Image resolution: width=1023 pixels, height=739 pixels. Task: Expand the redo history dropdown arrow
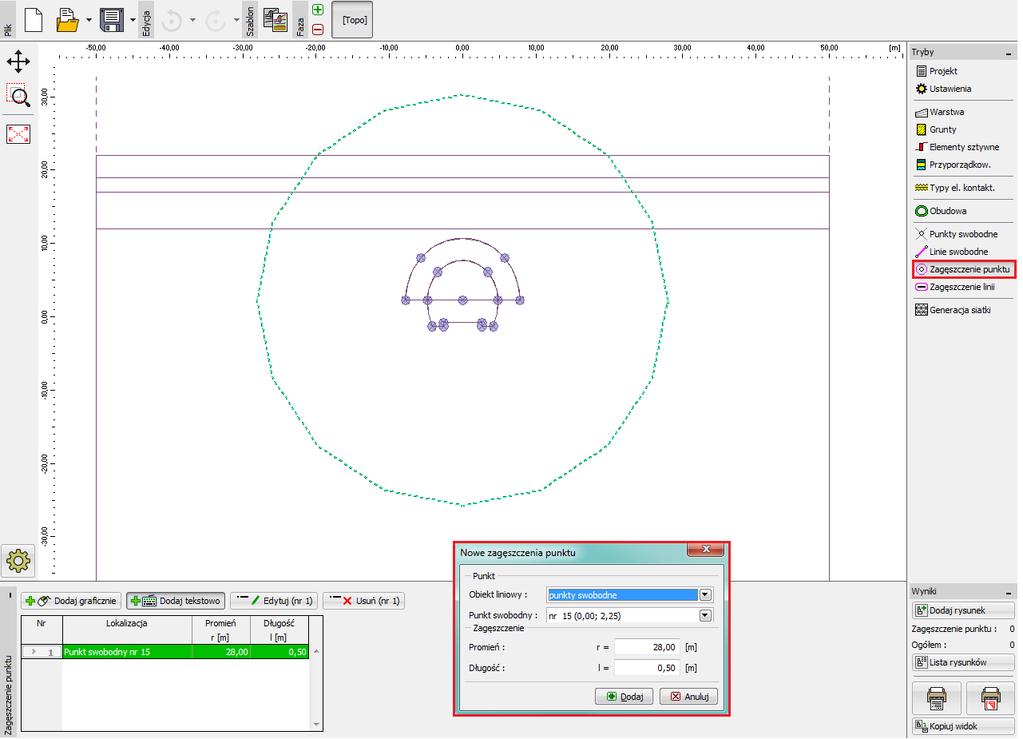coord(236,20)
